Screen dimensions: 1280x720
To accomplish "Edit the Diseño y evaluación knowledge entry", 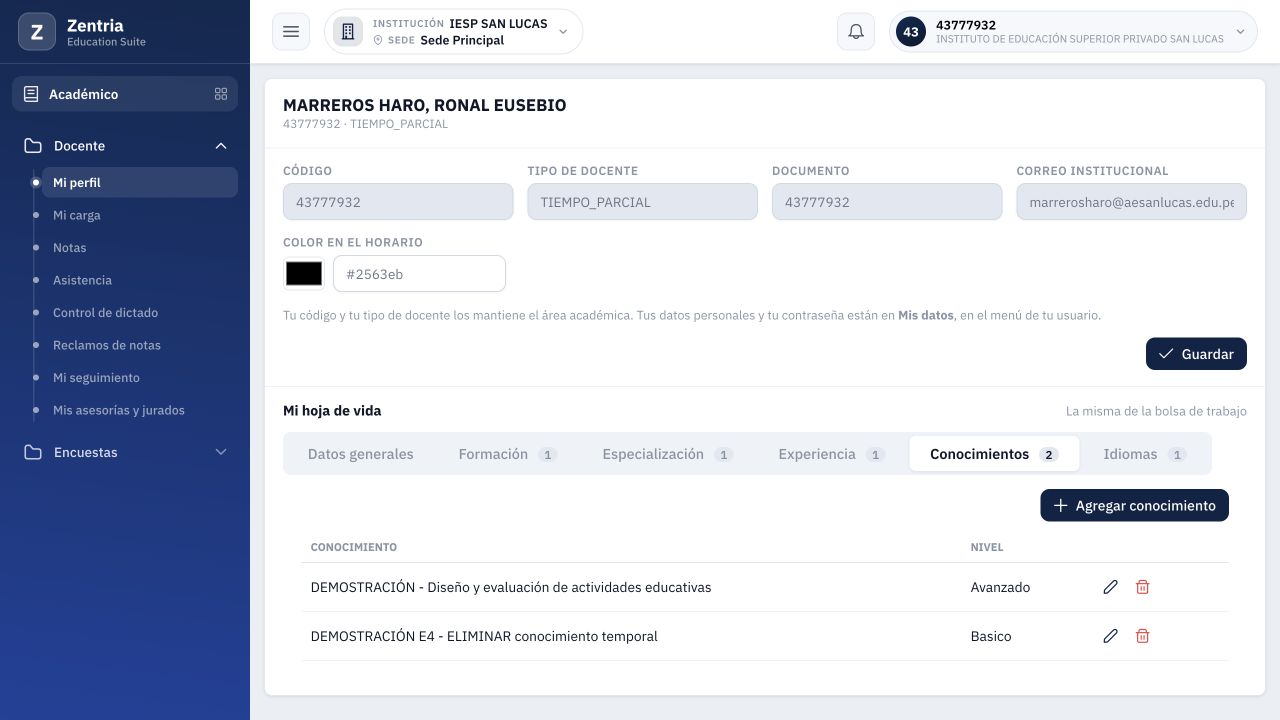I will click(x=1110, y=587).
